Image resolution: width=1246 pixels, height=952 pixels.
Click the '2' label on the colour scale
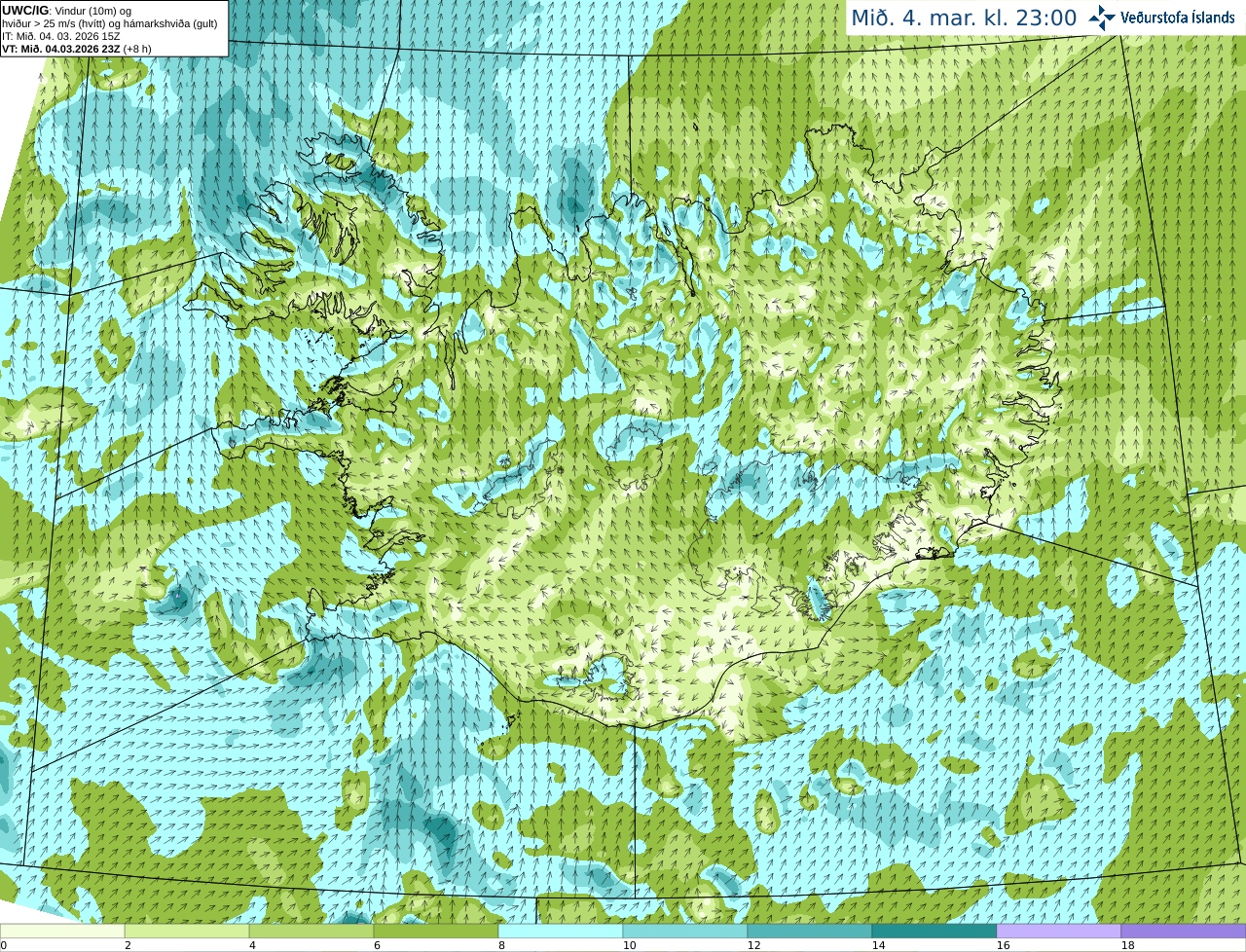click(128, 945)
